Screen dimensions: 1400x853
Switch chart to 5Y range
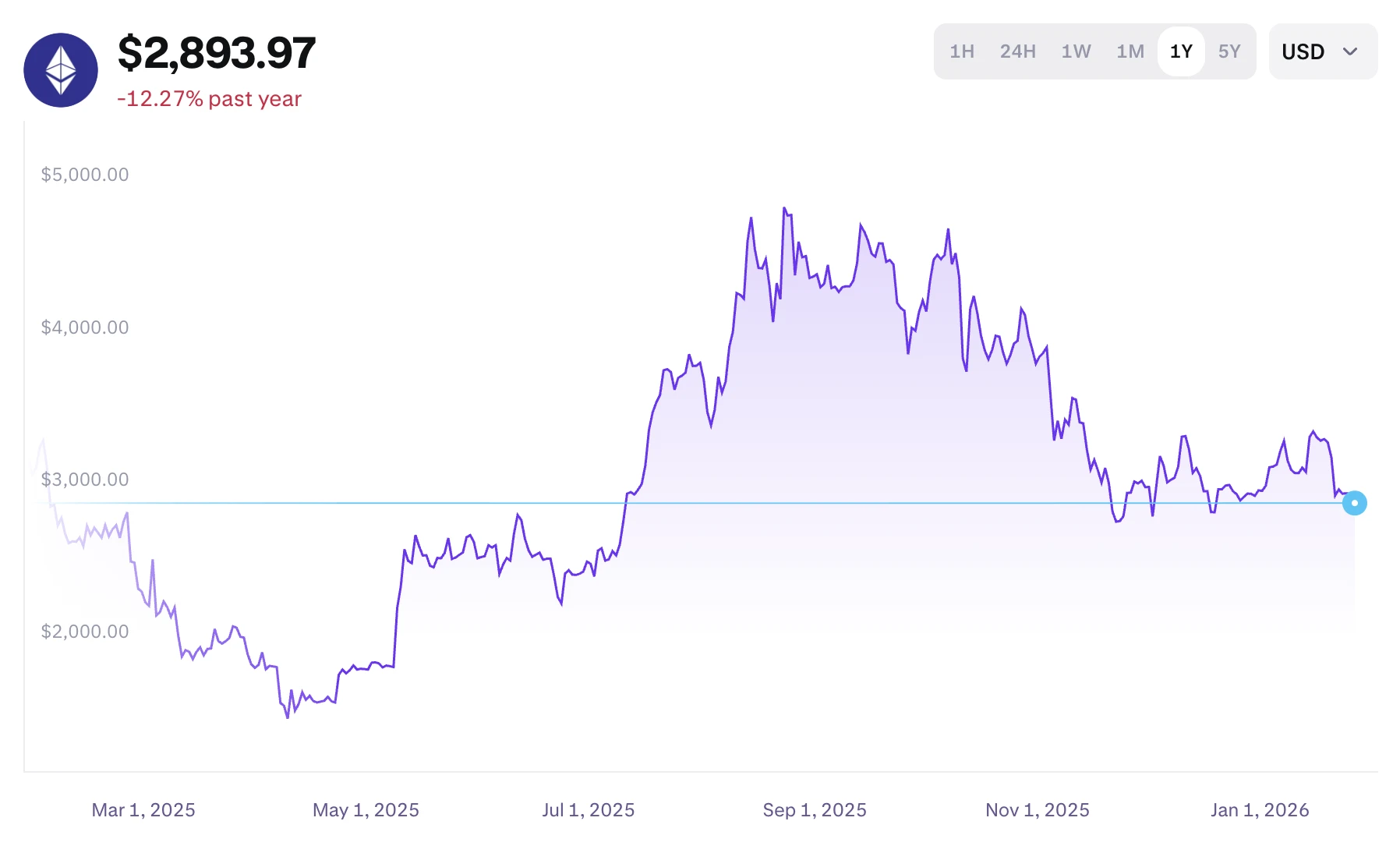1229,51
